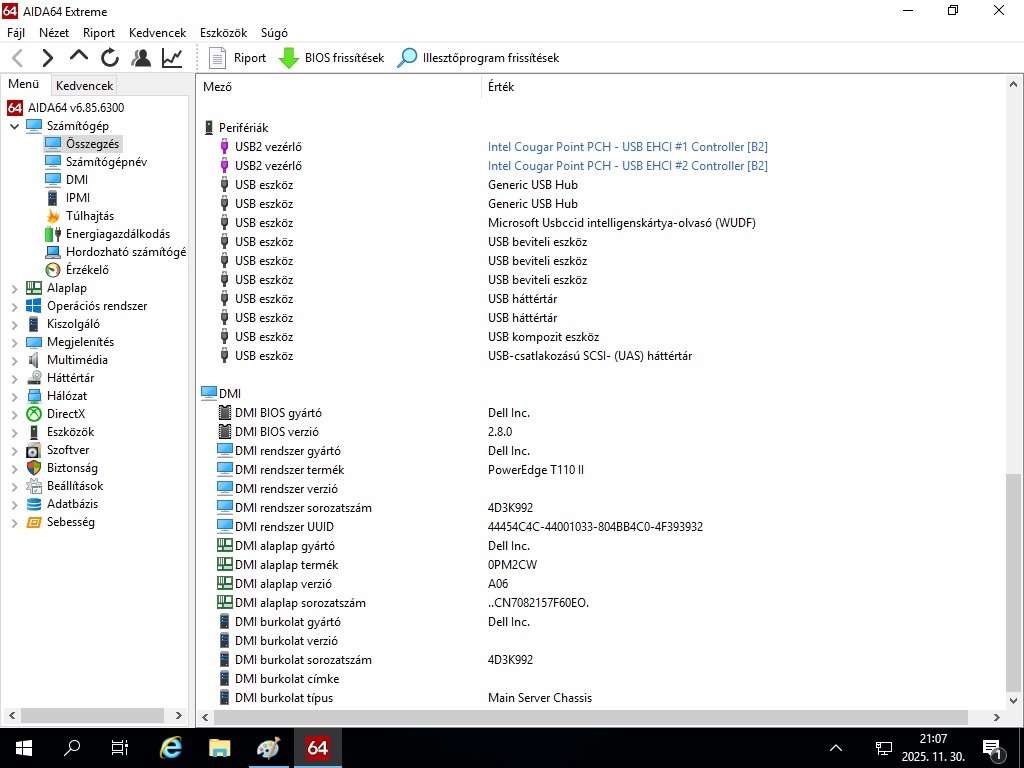This screenshot has width=1024, height=768.
Task: Open the Nézet menu
Action: (54, 33)
